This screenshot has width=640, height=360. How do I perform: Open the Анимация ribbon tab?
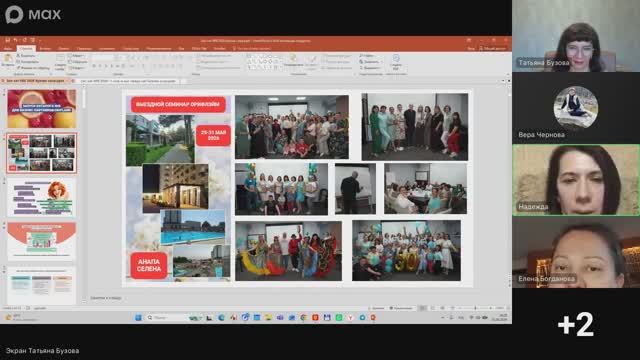(x=107, y=48)
